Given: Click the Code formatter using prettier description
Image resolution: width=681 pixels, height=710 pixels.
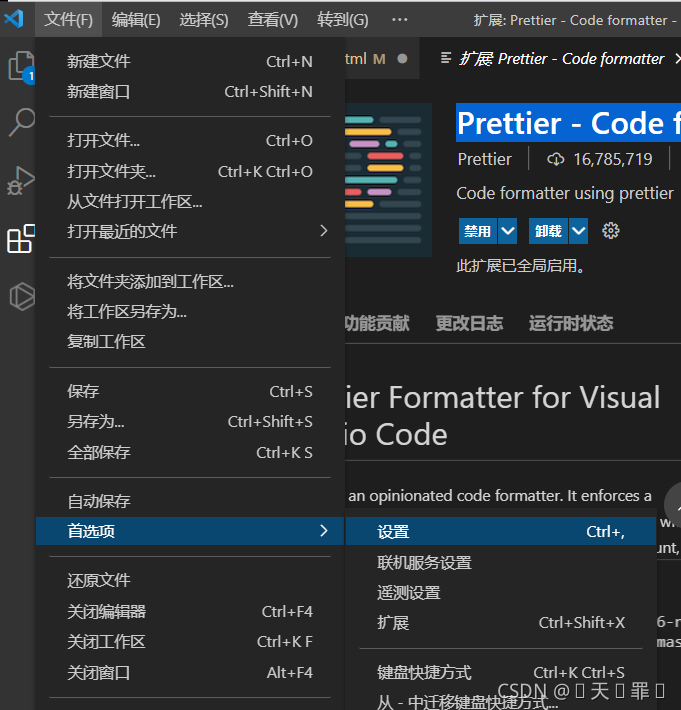Looking at the screenshot, I should 565,193.
